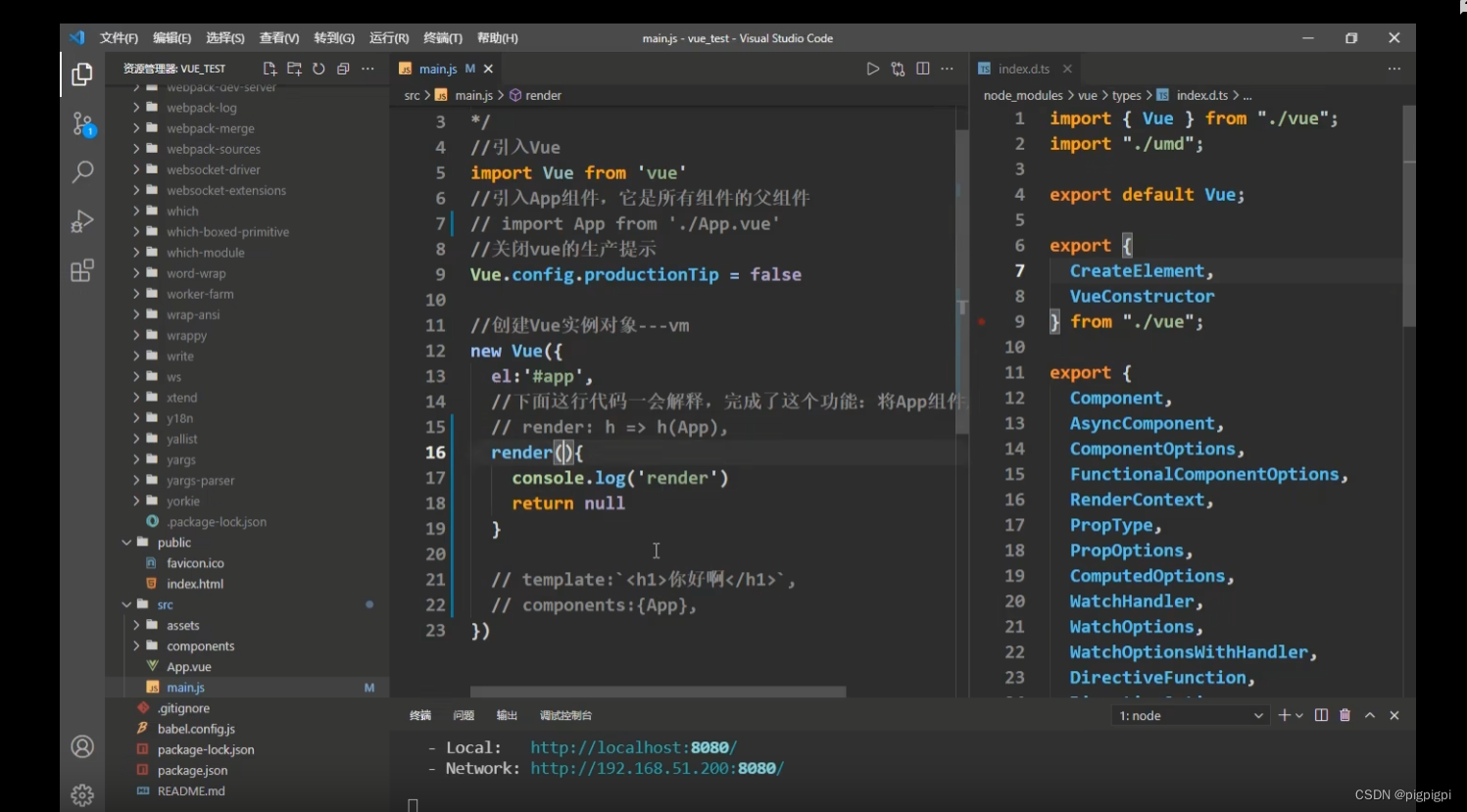Collapse all folders in explorer
The width and height of the screenshot is (1467, 812).
[343, 69]
